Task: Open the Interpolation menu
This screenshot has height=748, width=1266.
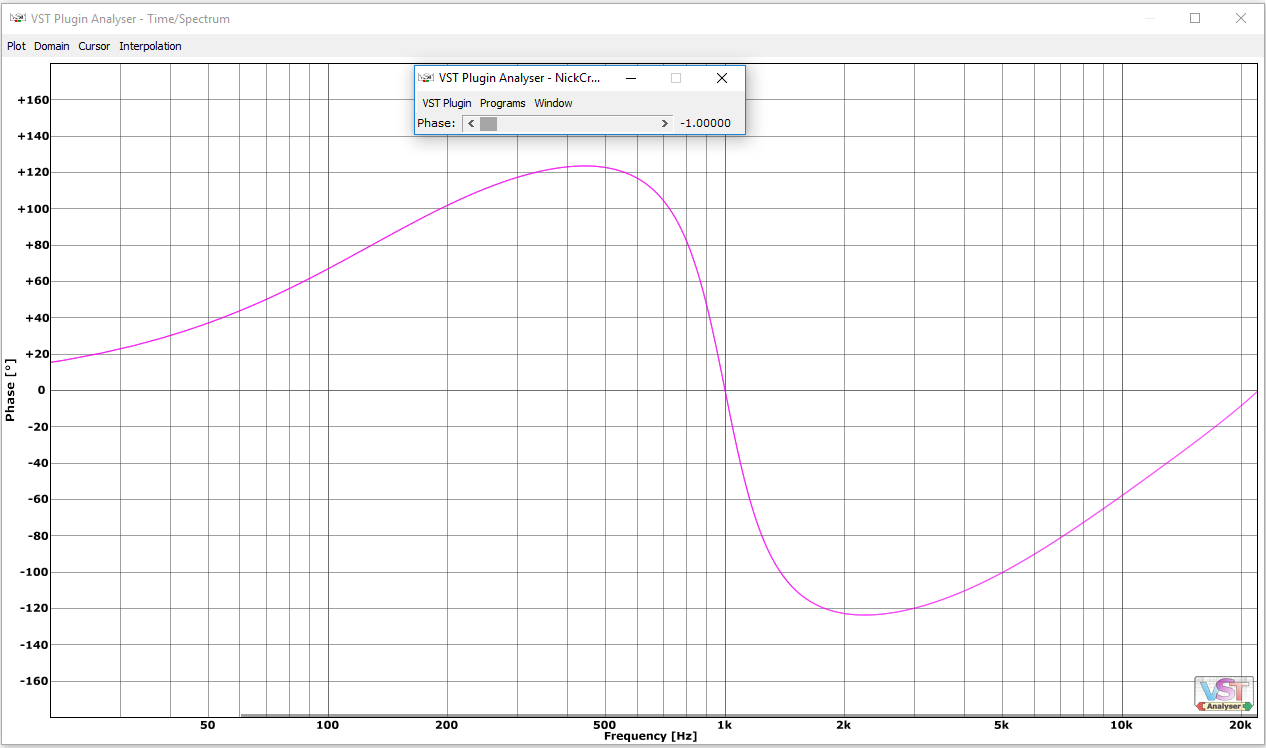Action: coord(150,46)
